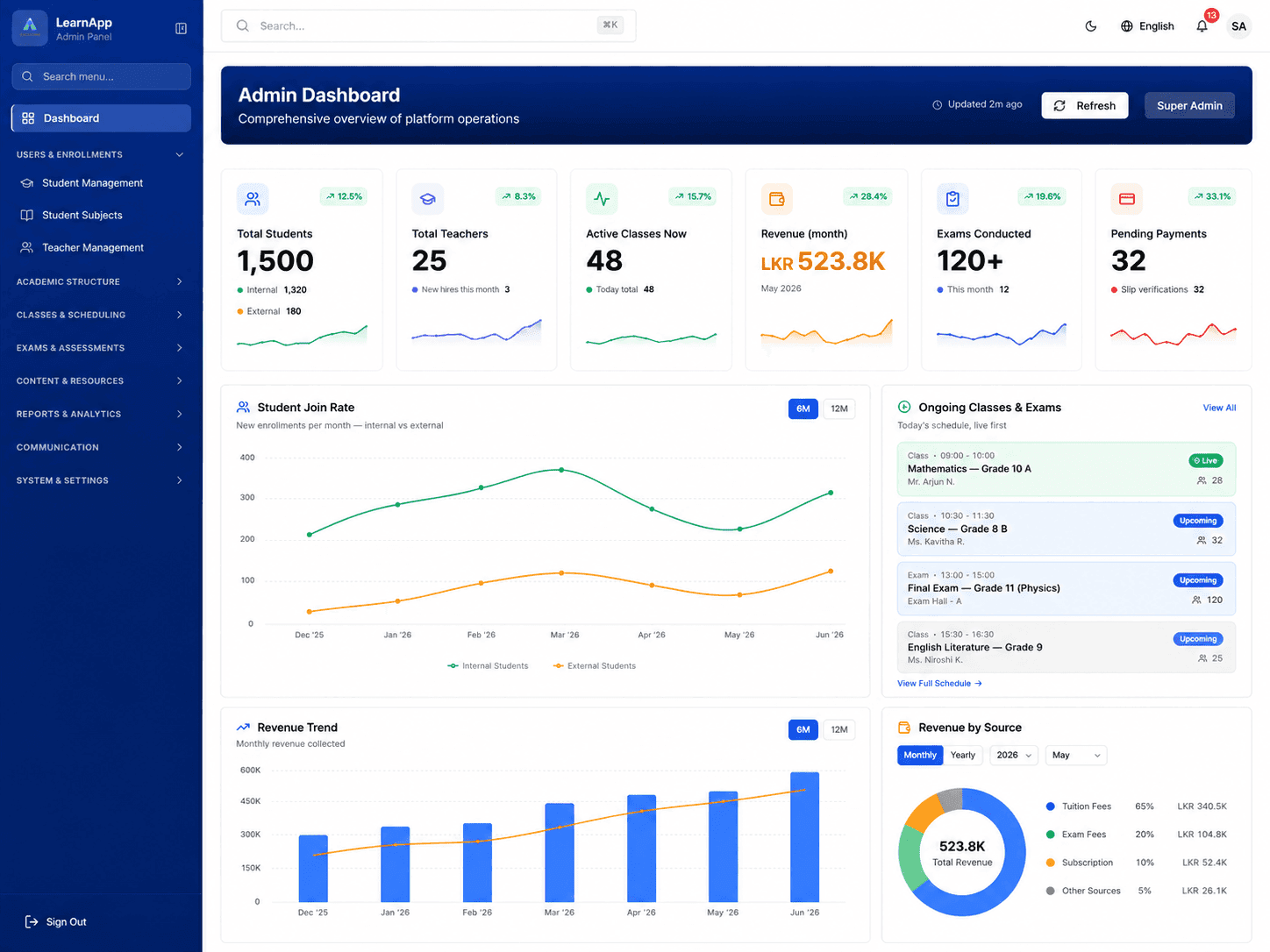Expand Content & Resources section
The width and height of the screenshot is (1270, 952).
(x=101, y=381)
